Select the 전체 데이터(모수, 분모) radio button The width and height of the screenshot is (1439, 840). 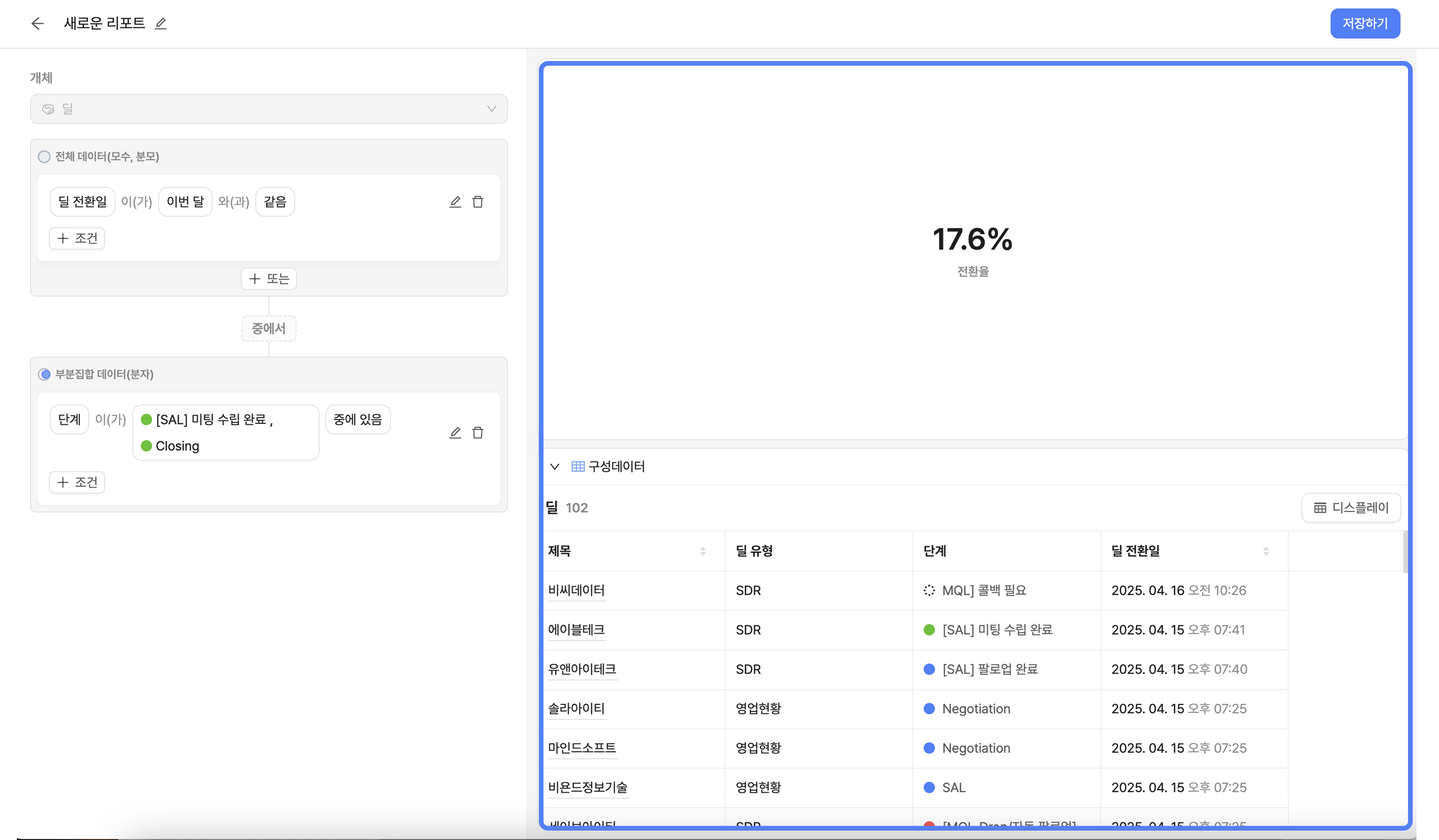point(44,156)
